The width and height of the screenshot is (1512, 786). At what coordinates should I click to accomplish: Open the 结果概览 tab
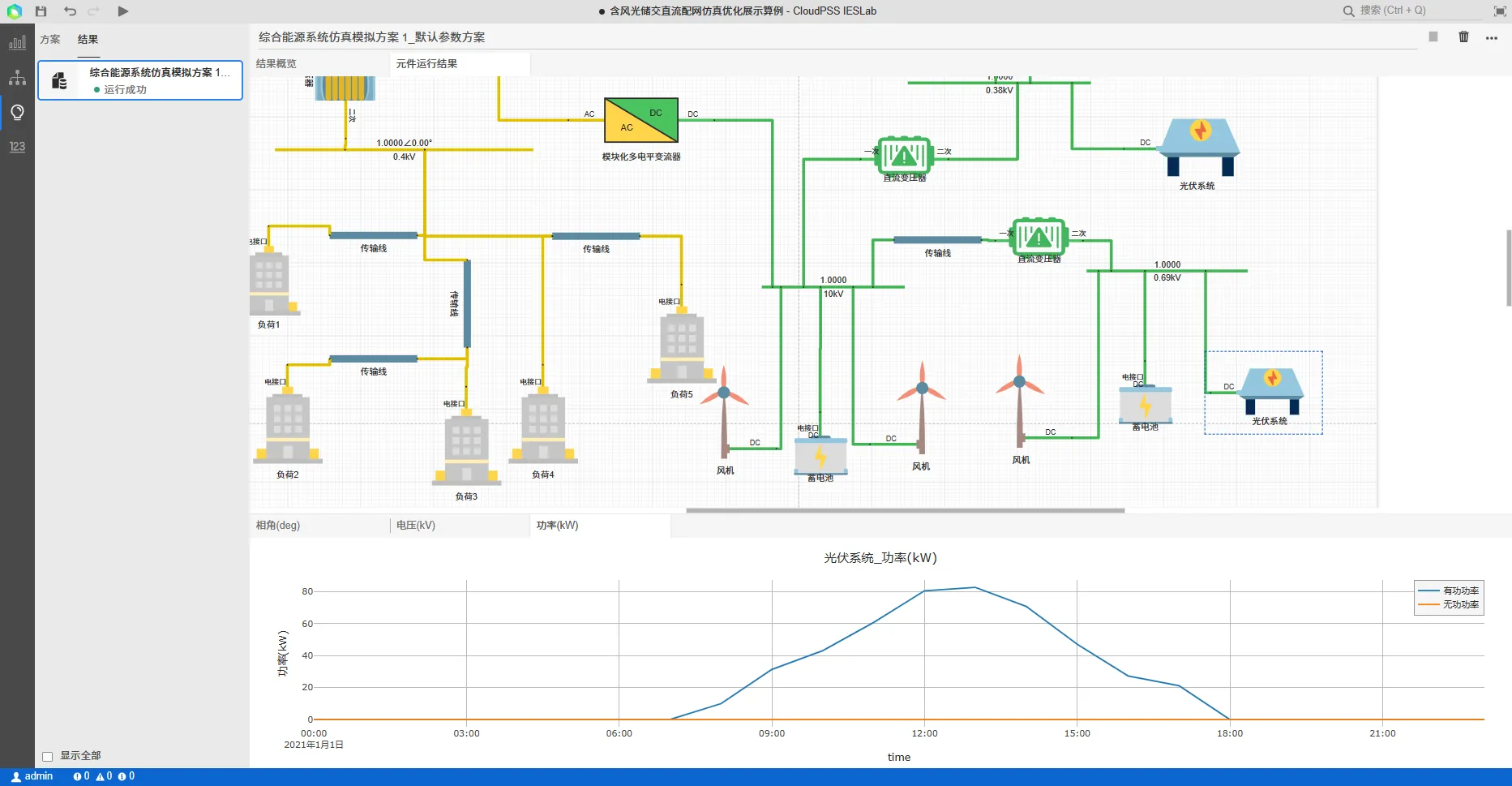[276, 63]
